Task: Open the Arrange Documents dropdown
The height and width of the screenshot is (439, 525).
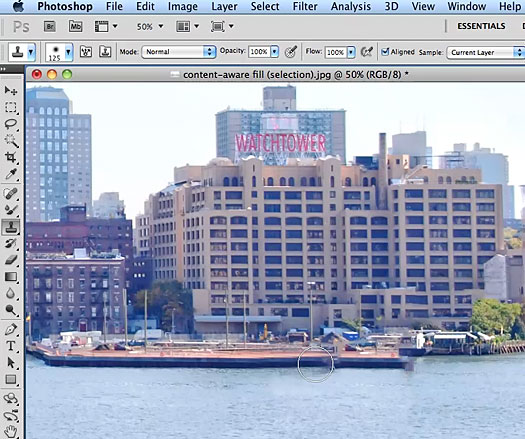Action: click(188, 26)
